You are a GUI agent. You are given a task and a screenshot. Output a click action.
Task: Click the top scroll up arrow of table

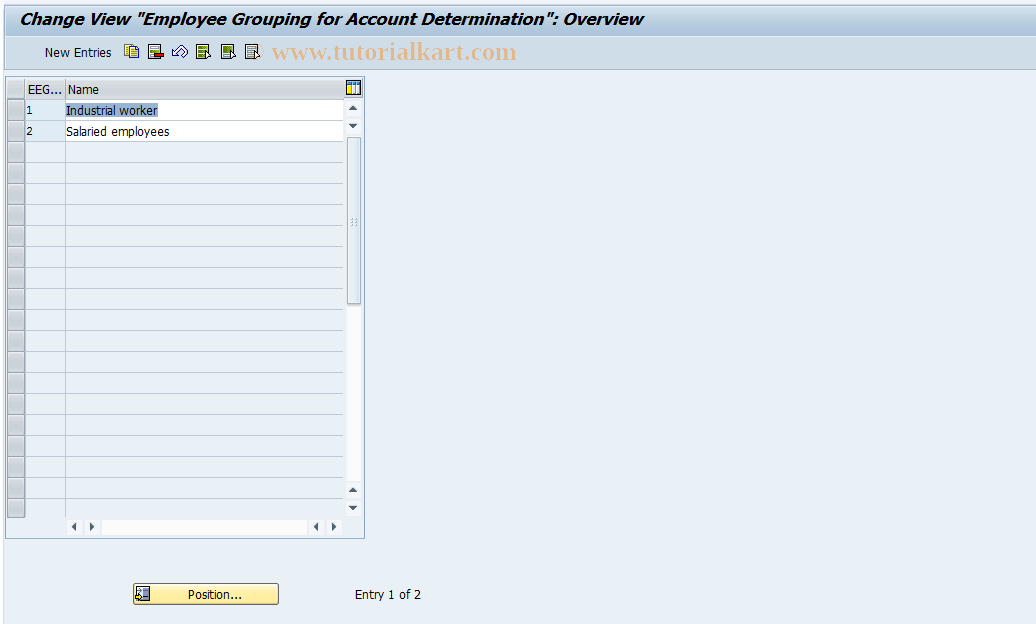click(x=353, y=108)
